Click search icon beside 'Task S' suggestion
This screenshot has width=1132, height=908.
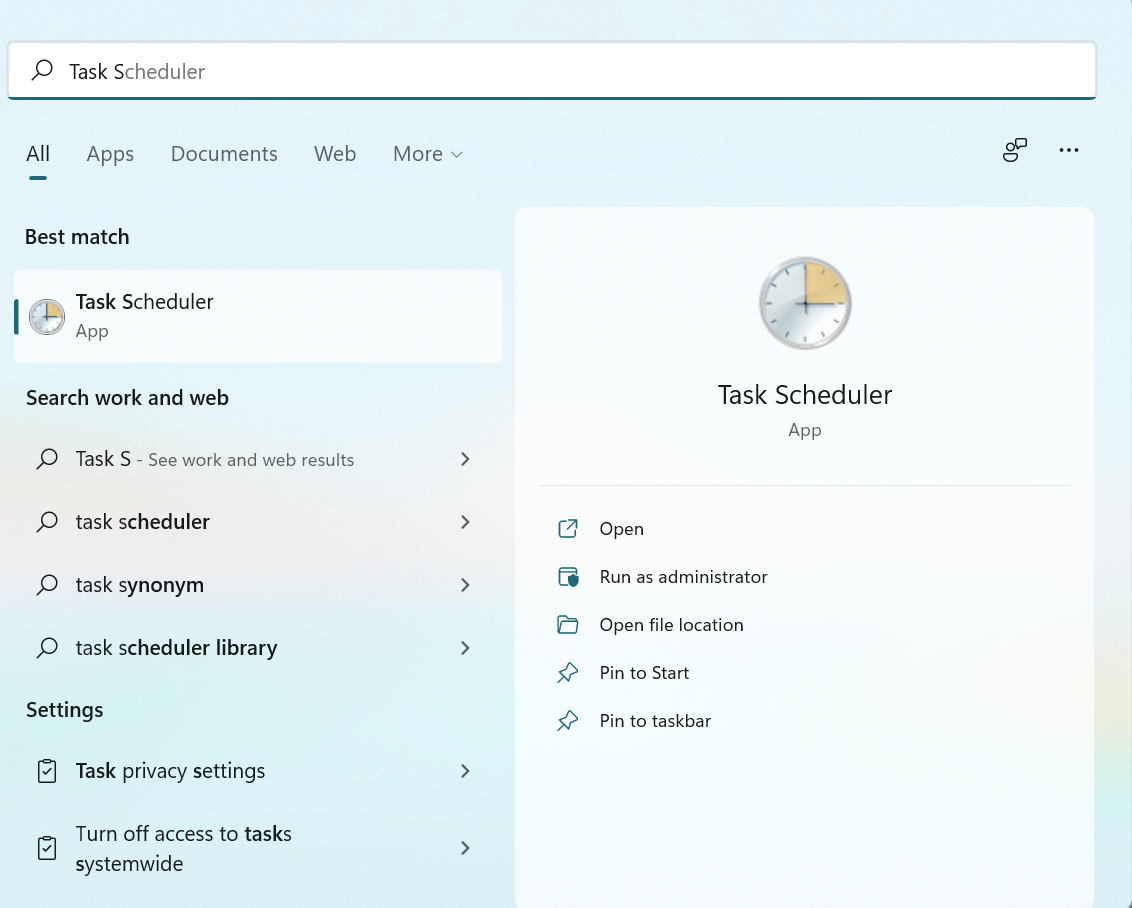pos(48,458)
